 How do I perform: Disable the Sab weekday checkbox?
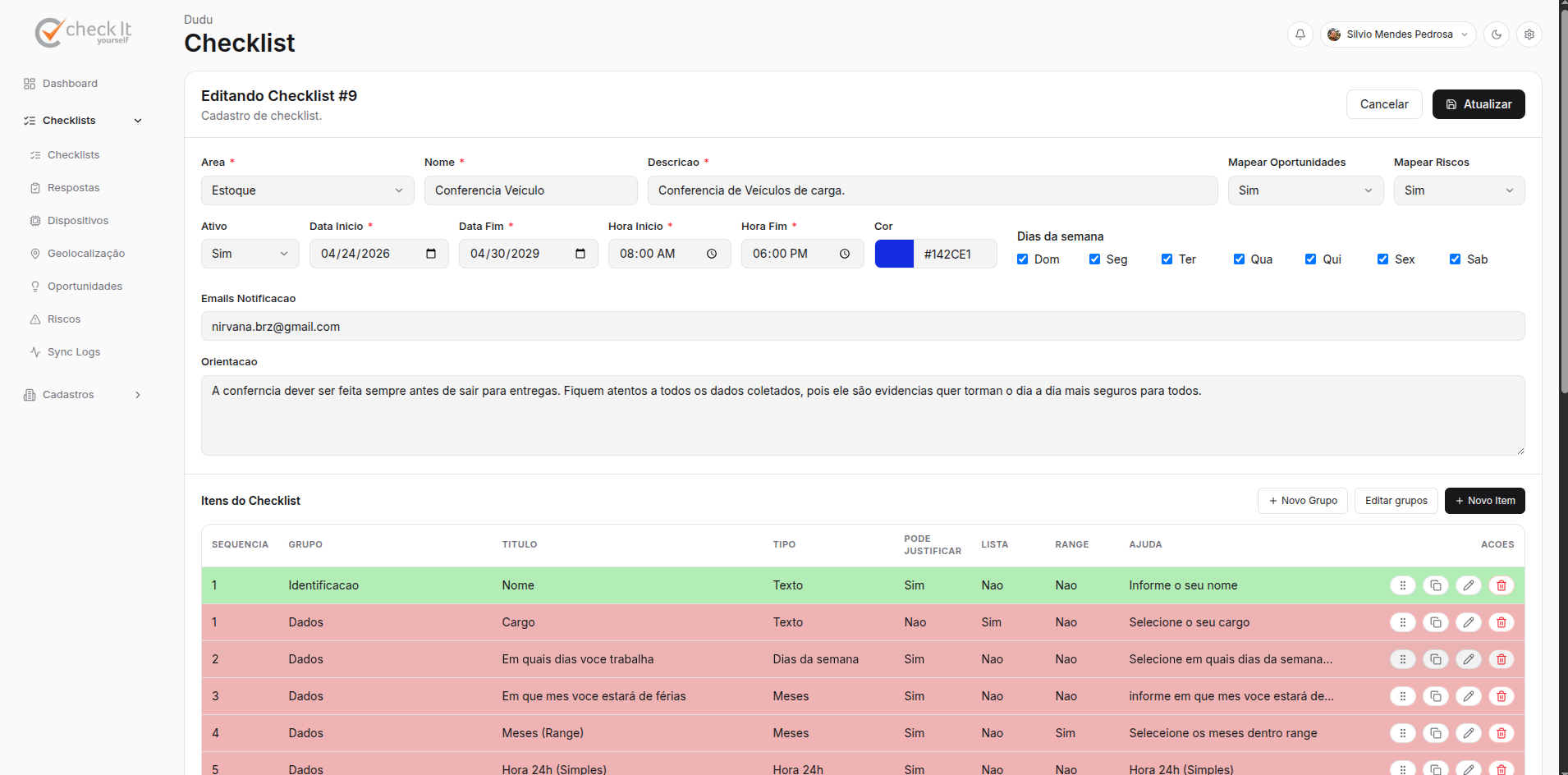tap(1456, 259)
